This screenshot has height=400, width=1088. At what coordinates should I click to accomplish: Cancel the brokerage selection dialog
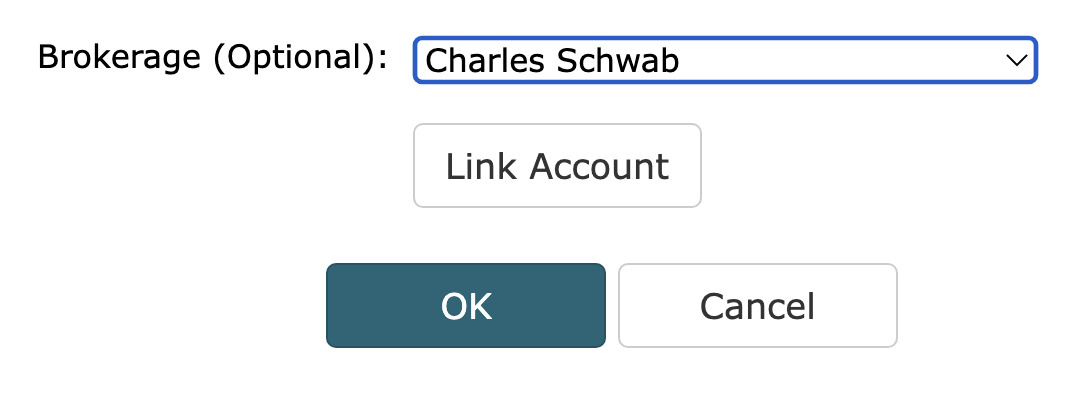tap(757, 306)
